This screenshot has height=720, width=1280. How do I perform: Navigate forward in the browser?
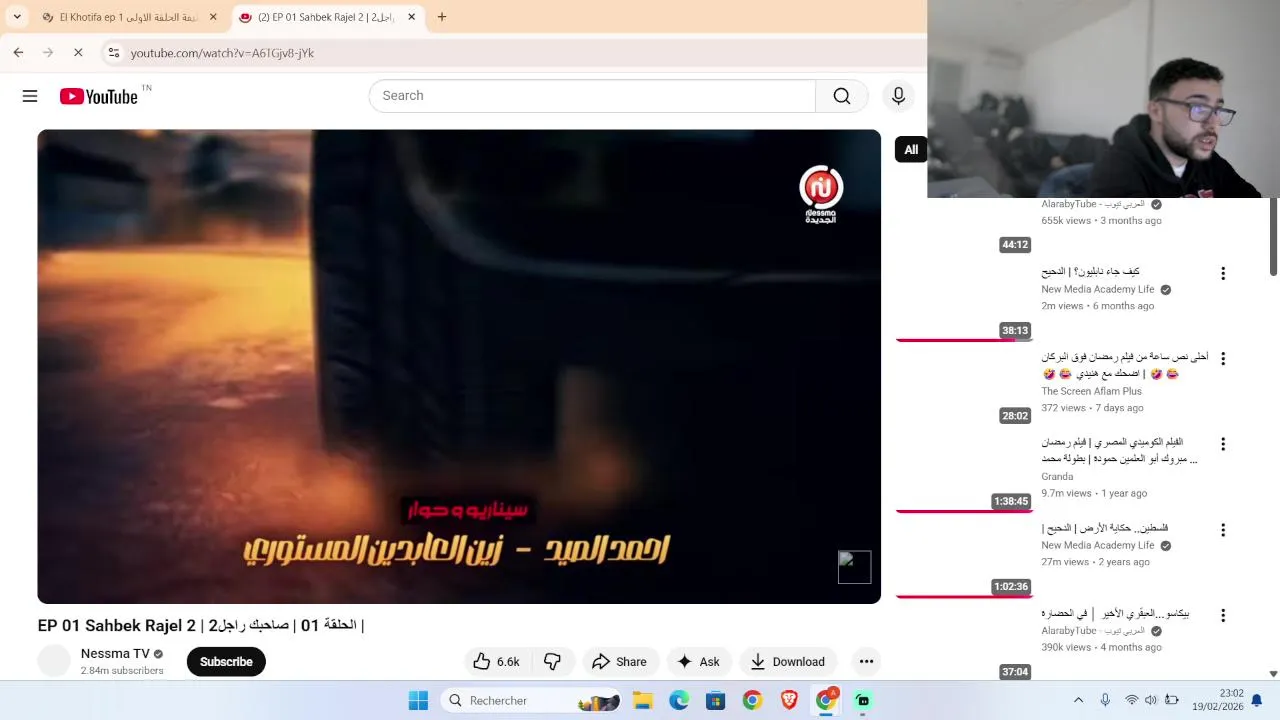[48, 52]
